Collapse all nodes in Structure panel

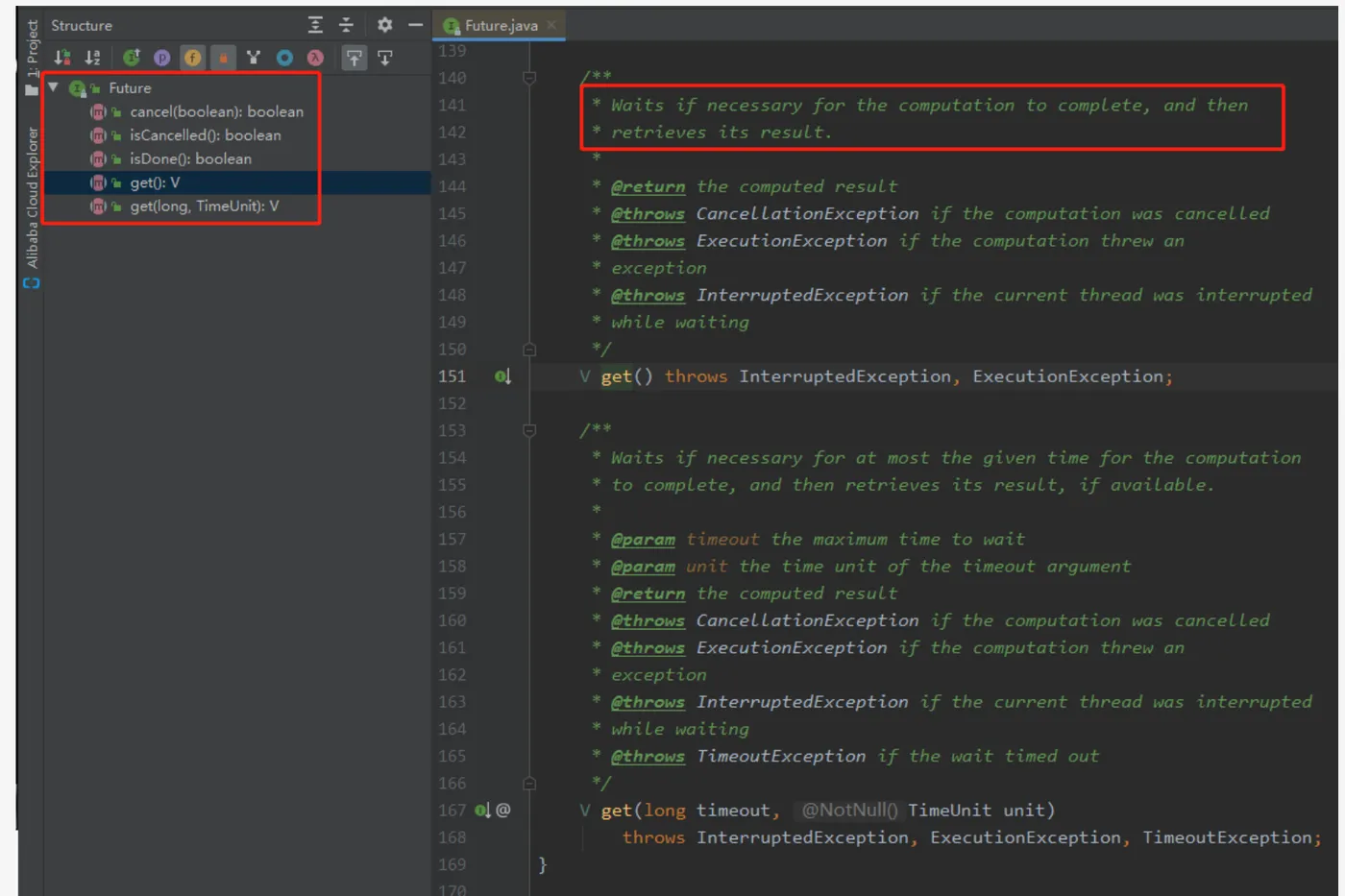pos(347,25)
